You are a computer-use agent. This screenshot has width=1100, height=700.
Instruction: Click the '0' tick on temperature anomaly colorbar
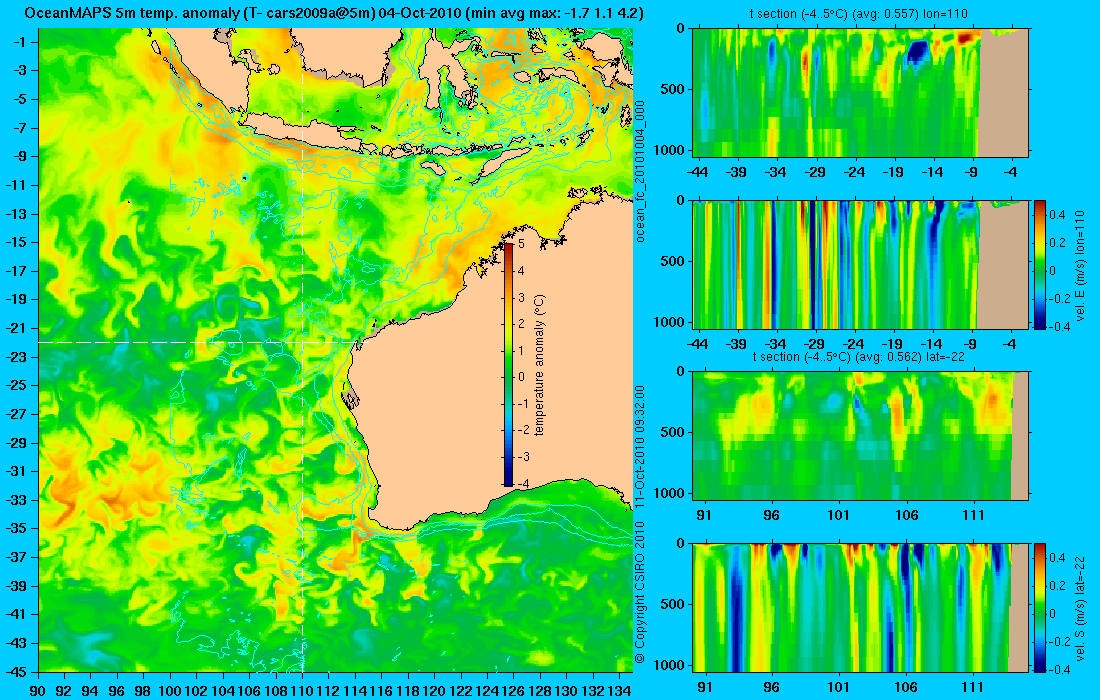[521, 377]
